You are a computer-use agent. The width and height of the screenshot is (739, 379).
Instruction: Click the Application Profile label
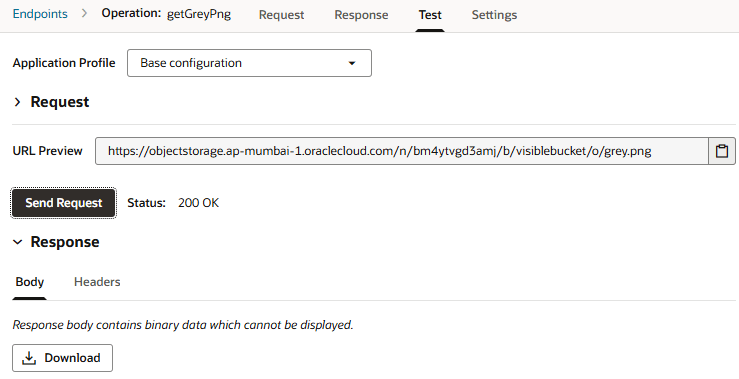click(64, 63)
